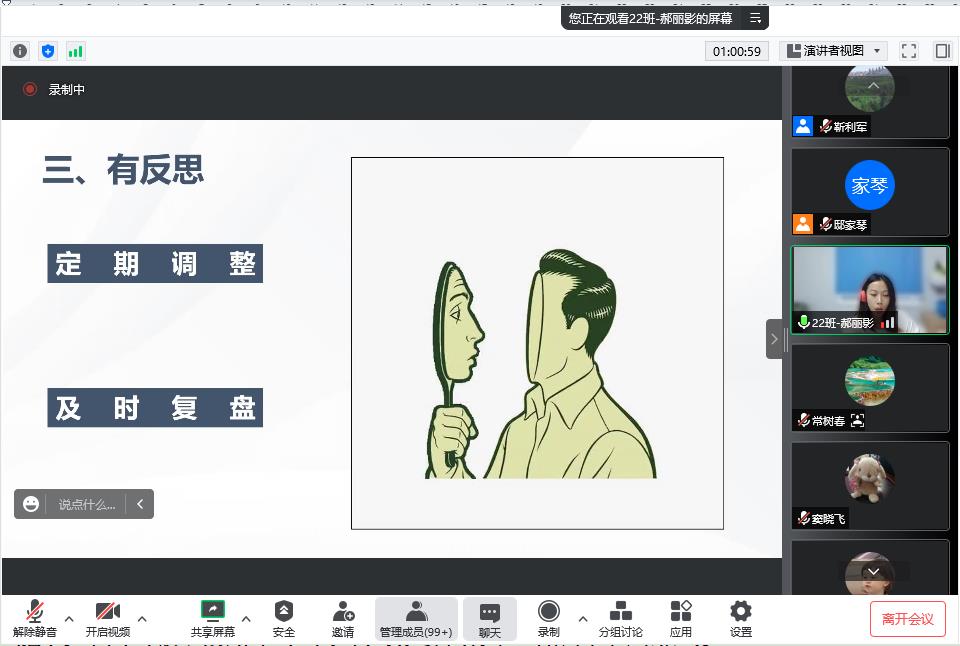Click the meeting info icon
Image resolution: width=960 pixels, height=646 pixels.
(x=20, y=51)
